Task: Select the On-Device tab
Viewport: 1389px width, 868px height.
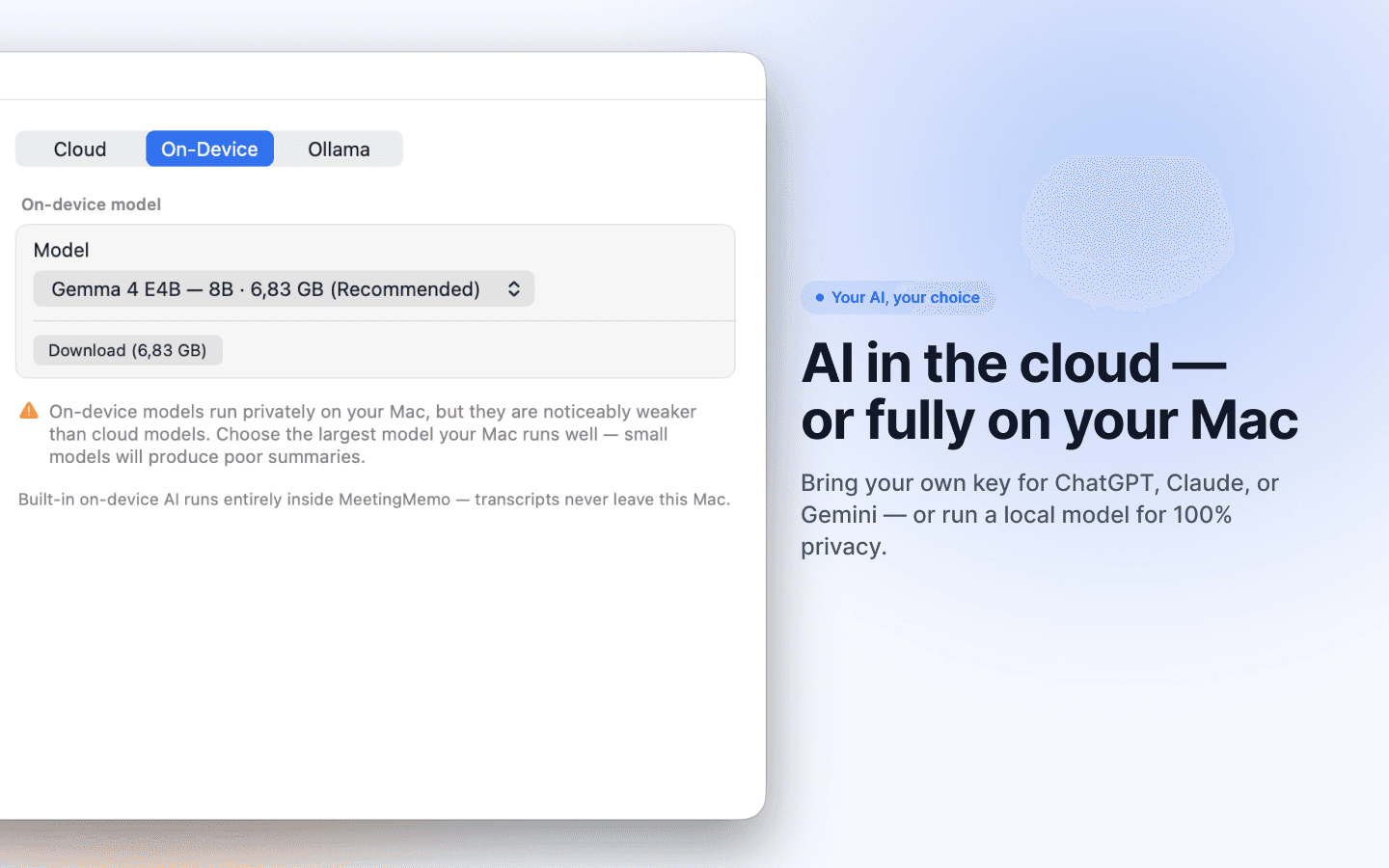Action: (209, 149)
